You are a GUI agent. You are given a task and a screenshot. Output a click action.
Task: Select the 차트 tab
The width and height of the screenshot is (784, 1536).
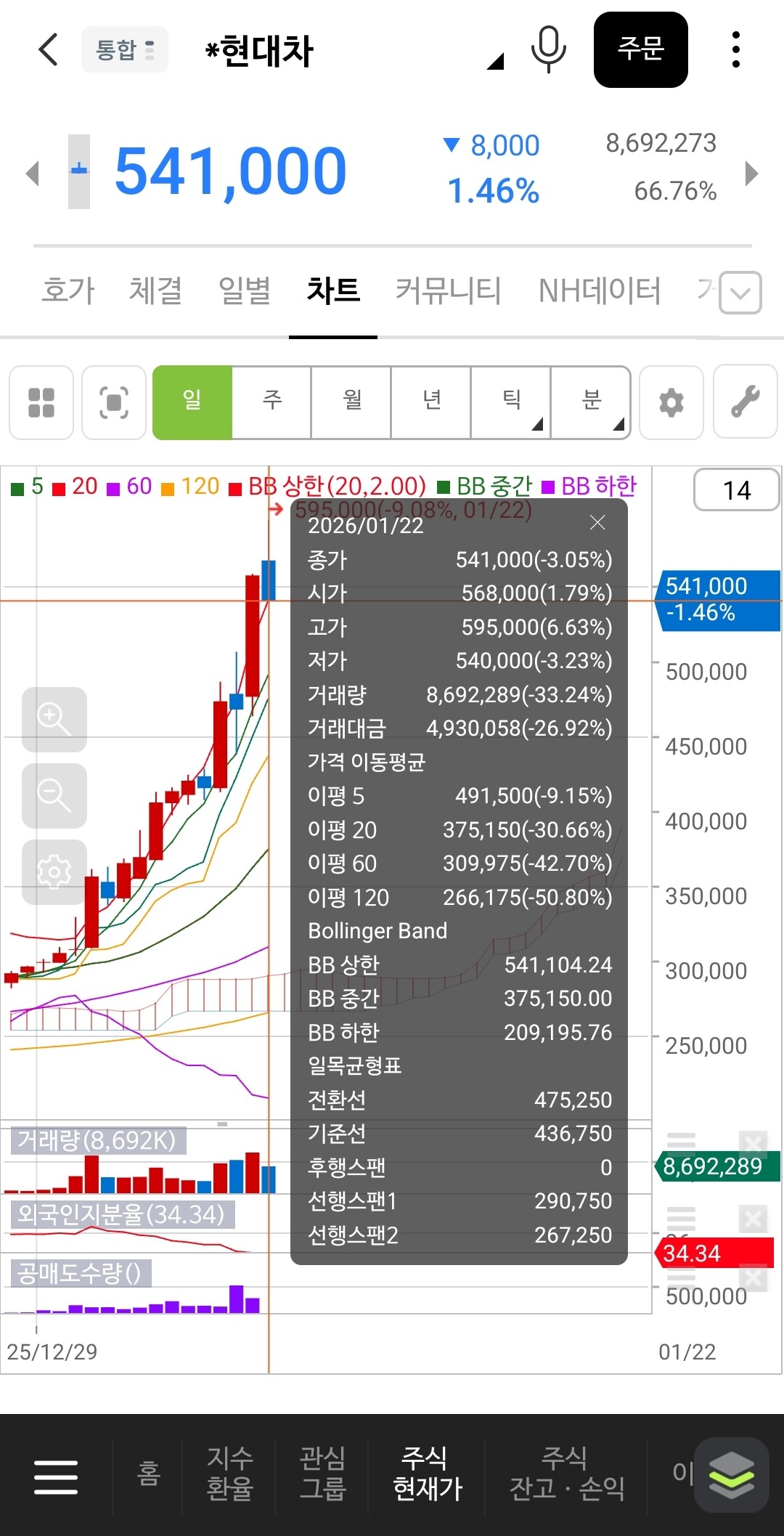tap(333, 290)
